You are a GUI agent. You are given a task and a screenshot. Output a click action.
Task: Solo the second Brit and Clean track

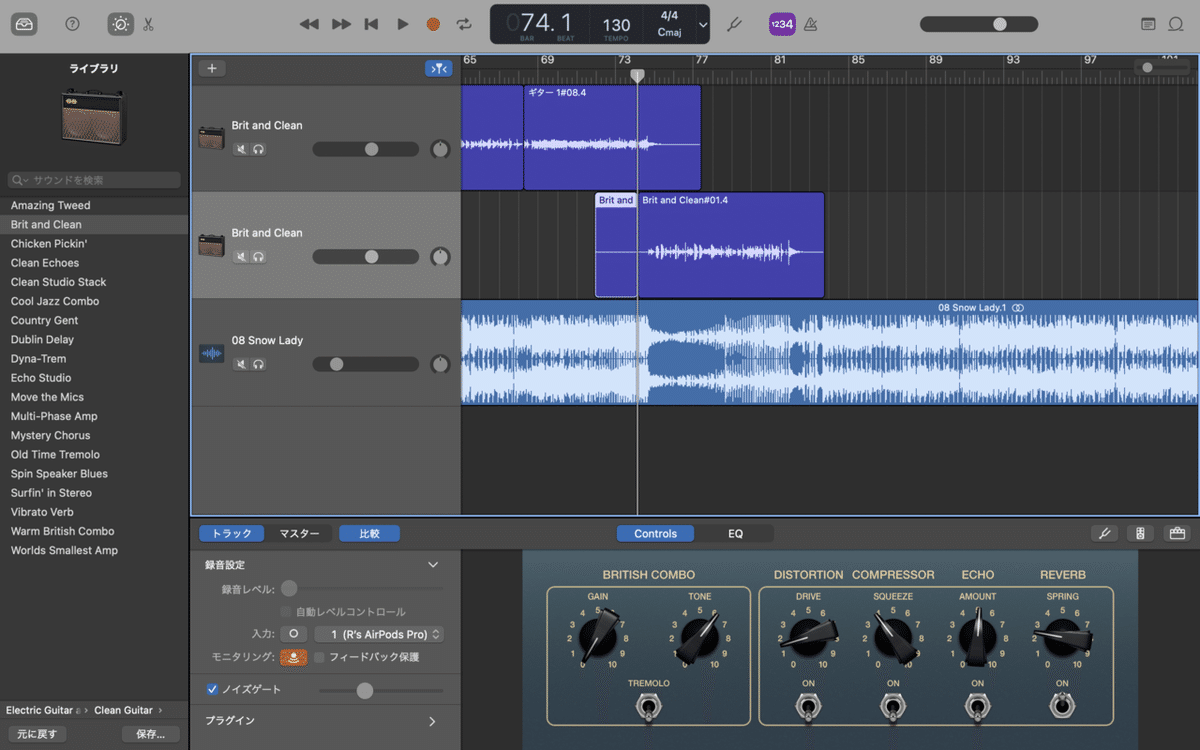point(259,256)
